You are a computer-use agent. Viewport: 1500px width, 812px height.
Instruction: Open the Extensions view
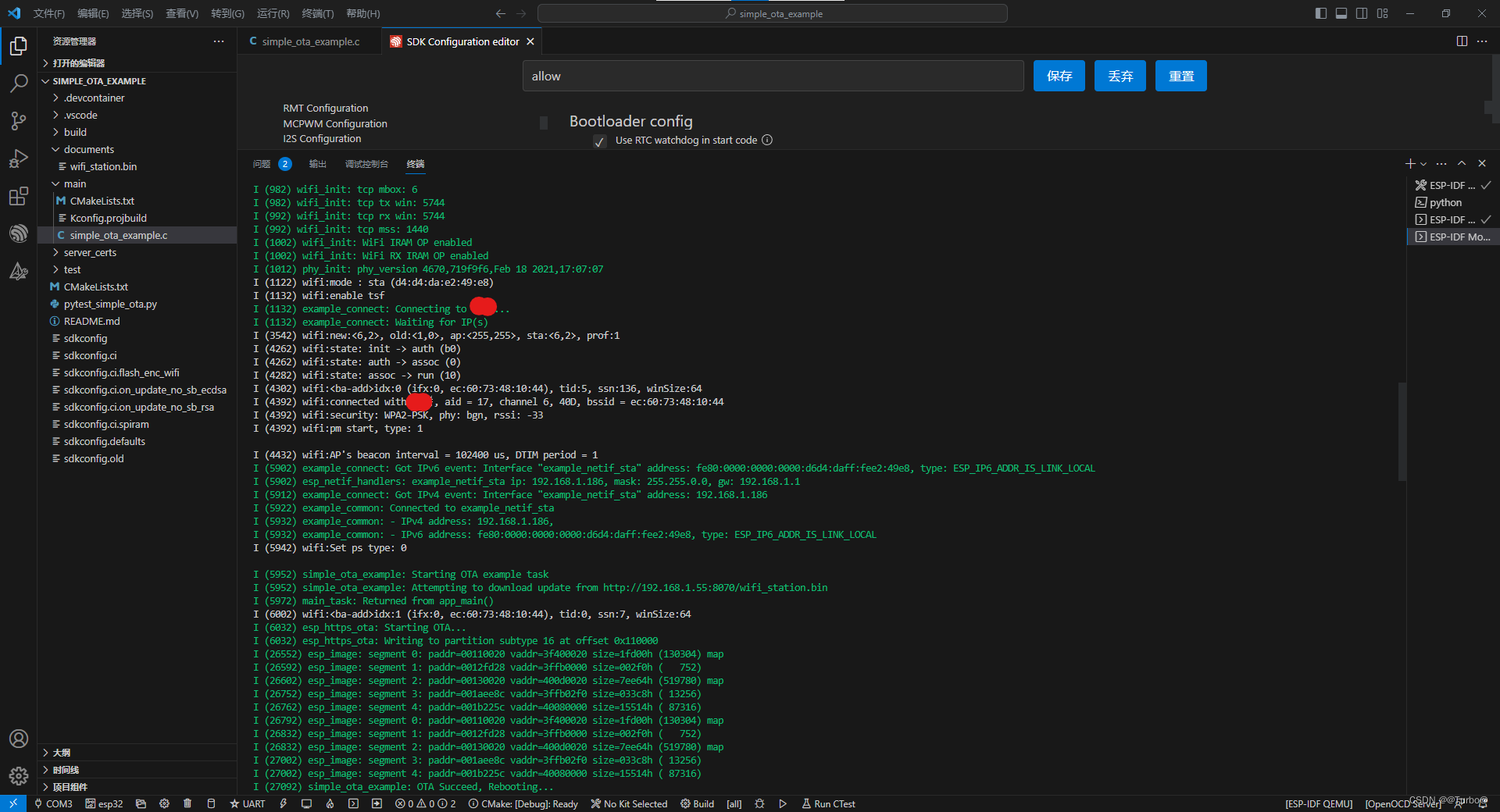19,196
